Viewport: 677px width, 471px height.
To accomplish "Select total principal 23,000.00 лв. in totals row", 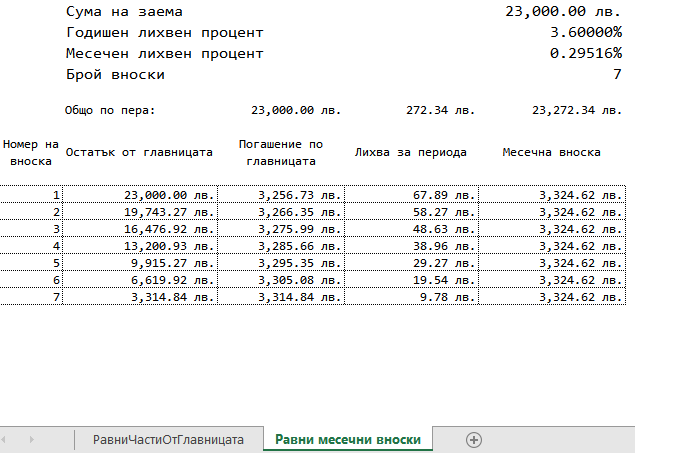I will (x=296, y=111).
